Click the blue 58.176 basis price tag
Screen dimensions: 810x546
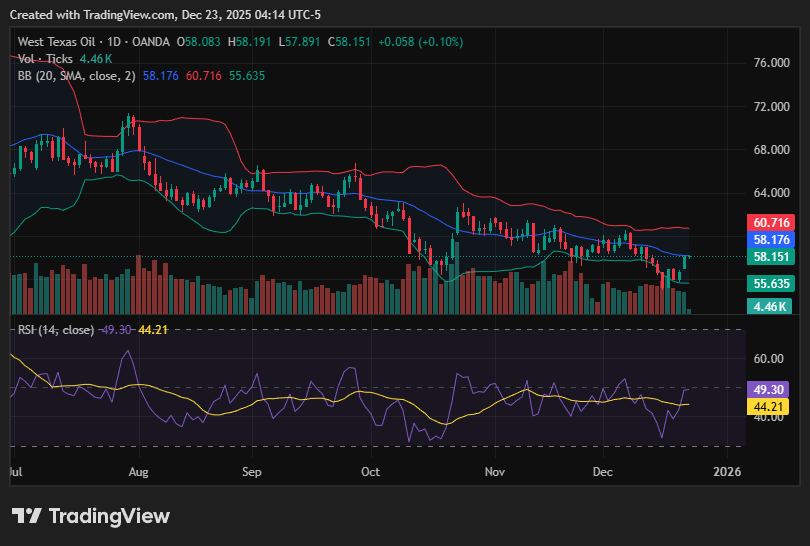pos(771,240)
